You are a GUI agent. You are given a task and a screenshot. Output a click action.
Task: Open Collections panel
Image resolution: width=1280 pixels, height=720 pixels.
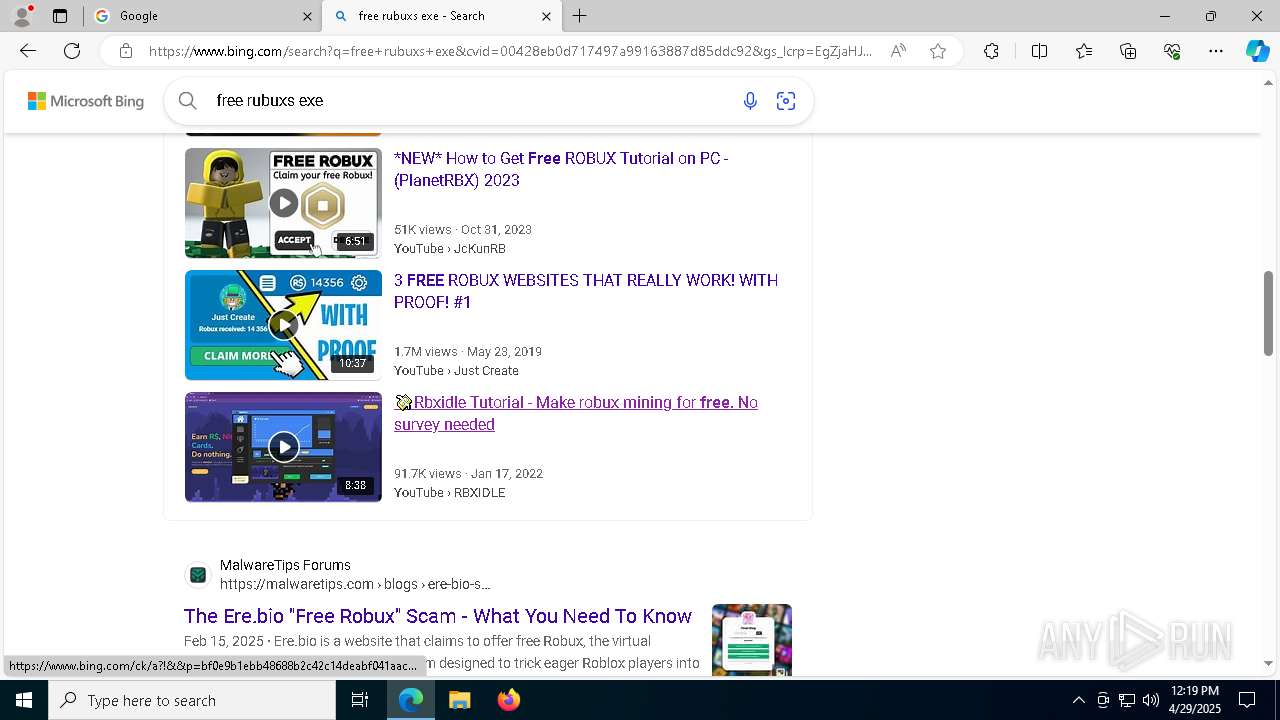(x=1128, y=51)
